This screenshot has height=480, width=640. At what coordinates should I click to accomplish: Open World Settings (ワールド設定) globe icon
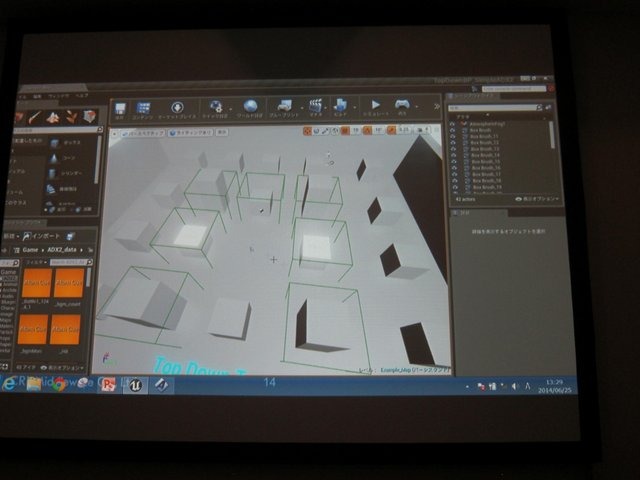click(x=250, y=106)
